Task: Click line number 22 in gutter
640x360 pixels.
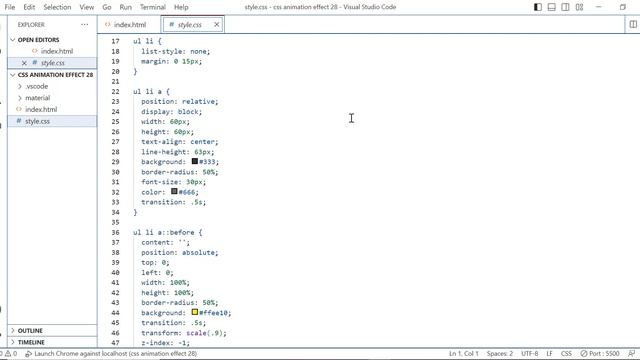Action: click(116, 91)
